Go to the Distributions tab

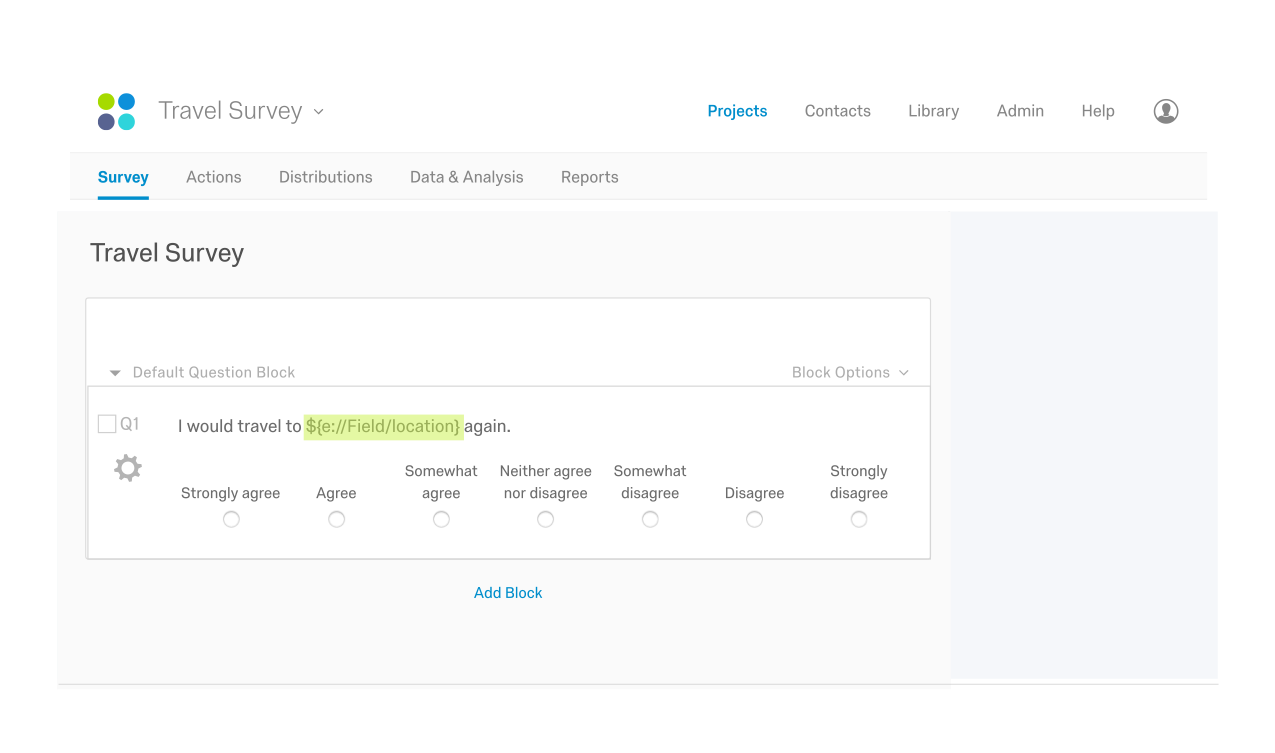point(326,177)
